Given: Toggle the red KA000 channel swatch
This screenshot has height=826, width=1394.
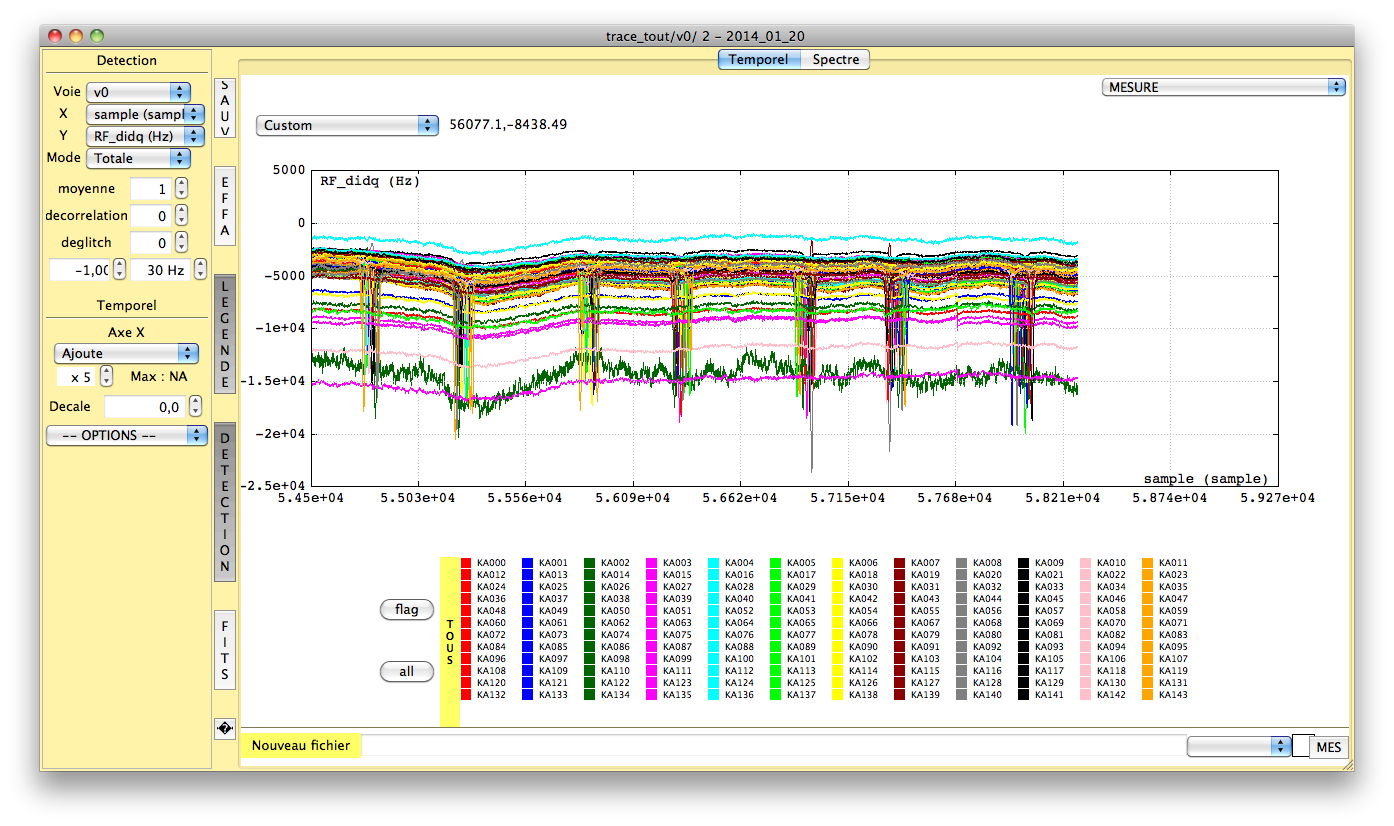Looking at the screenshot, I should [x=466, y=563].
